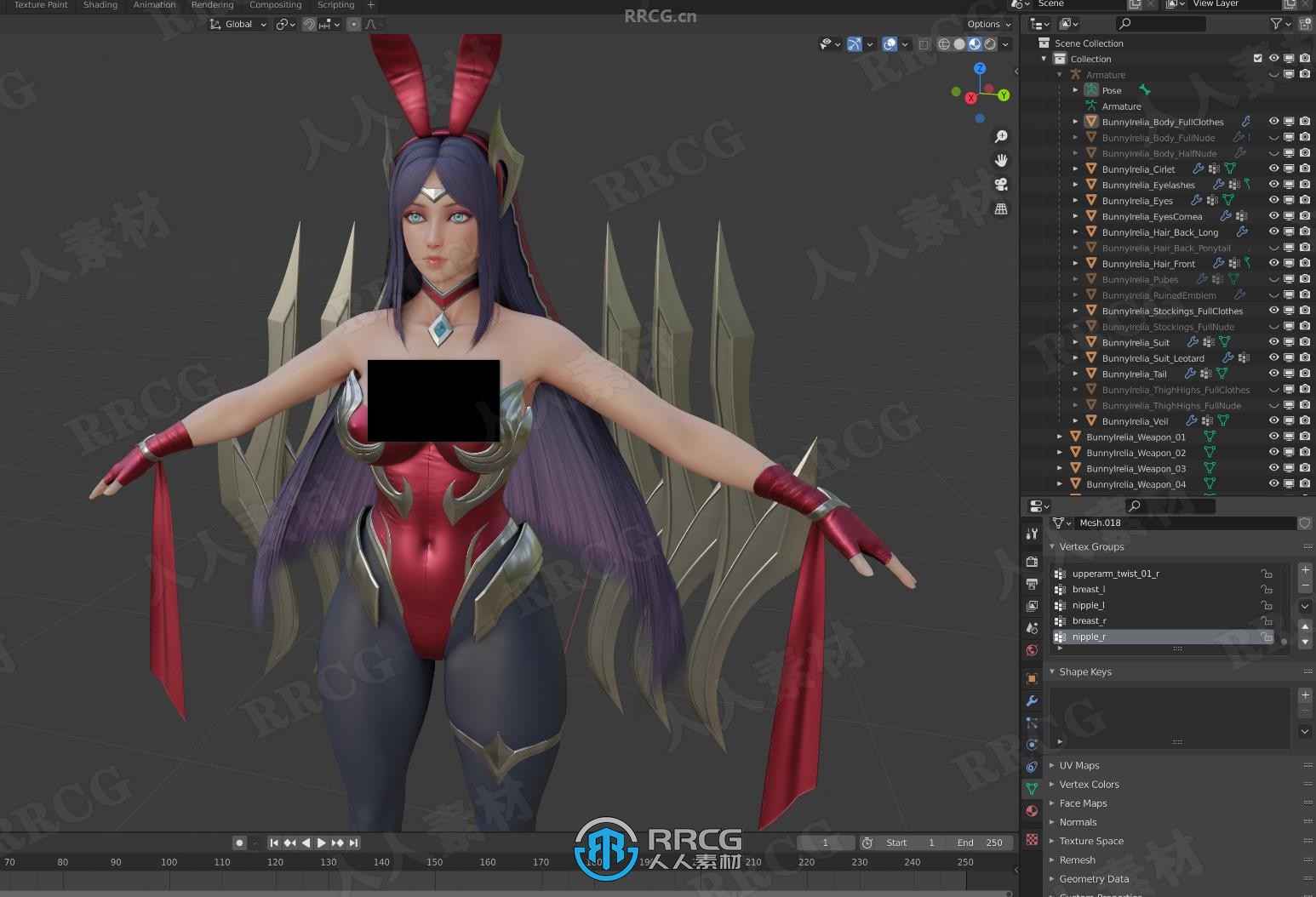Screen dimensions: 1316x897
Task: Open viewport shading options dropdown arrow
Action: pyautogui.click(x=1006, y=44)
